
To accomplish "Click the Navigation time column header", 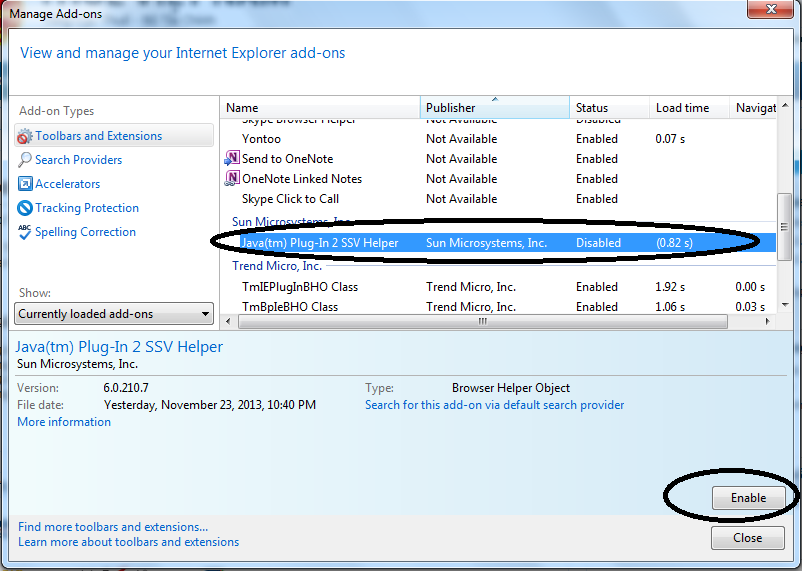I will click(x=753, y=107).
